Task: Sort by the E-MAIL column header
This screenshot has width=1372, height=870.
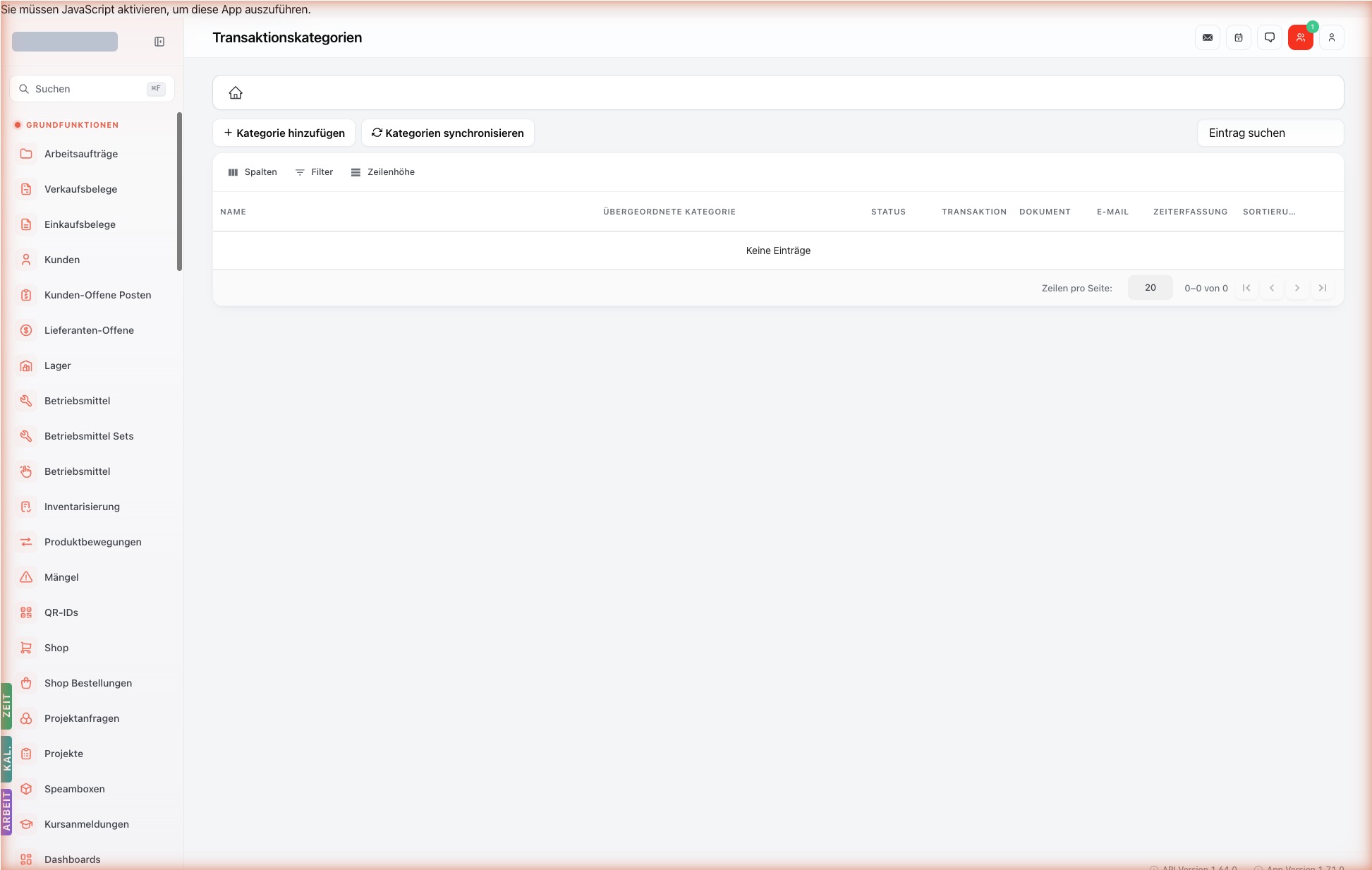Action: coord(1112,212)
